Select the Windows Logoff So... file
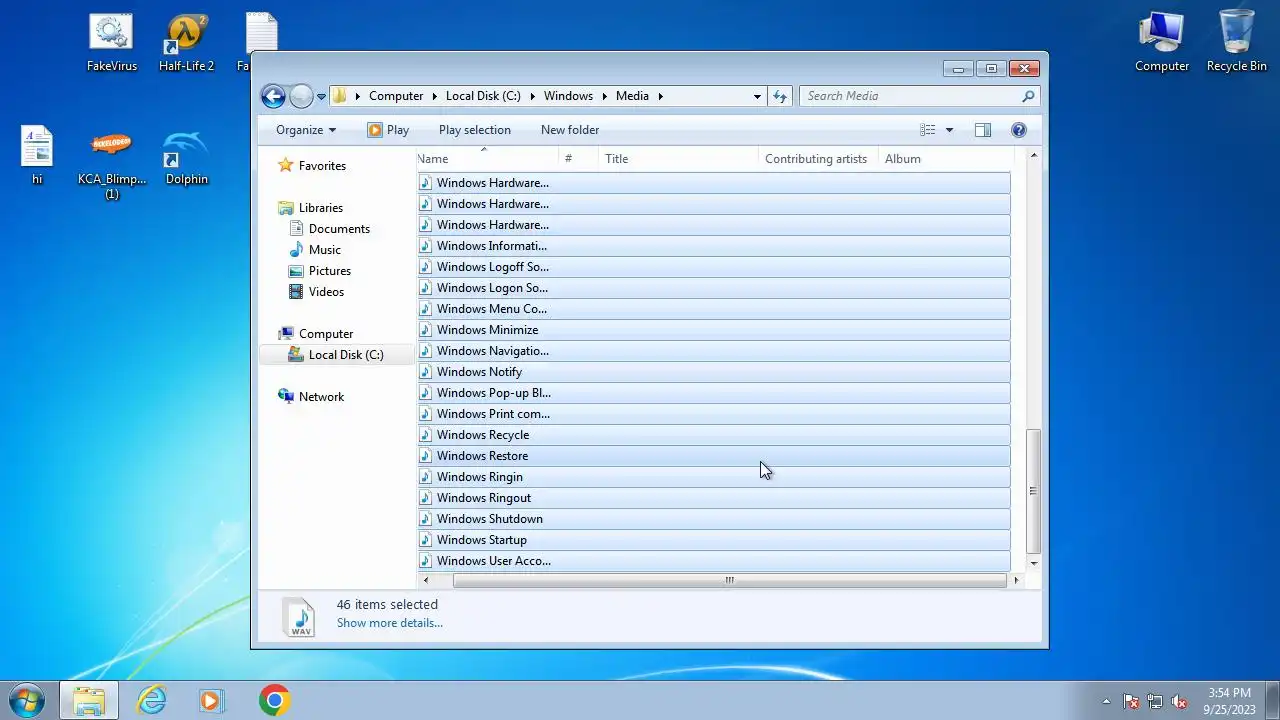The image size is (1280, 720). click(714, 267)
